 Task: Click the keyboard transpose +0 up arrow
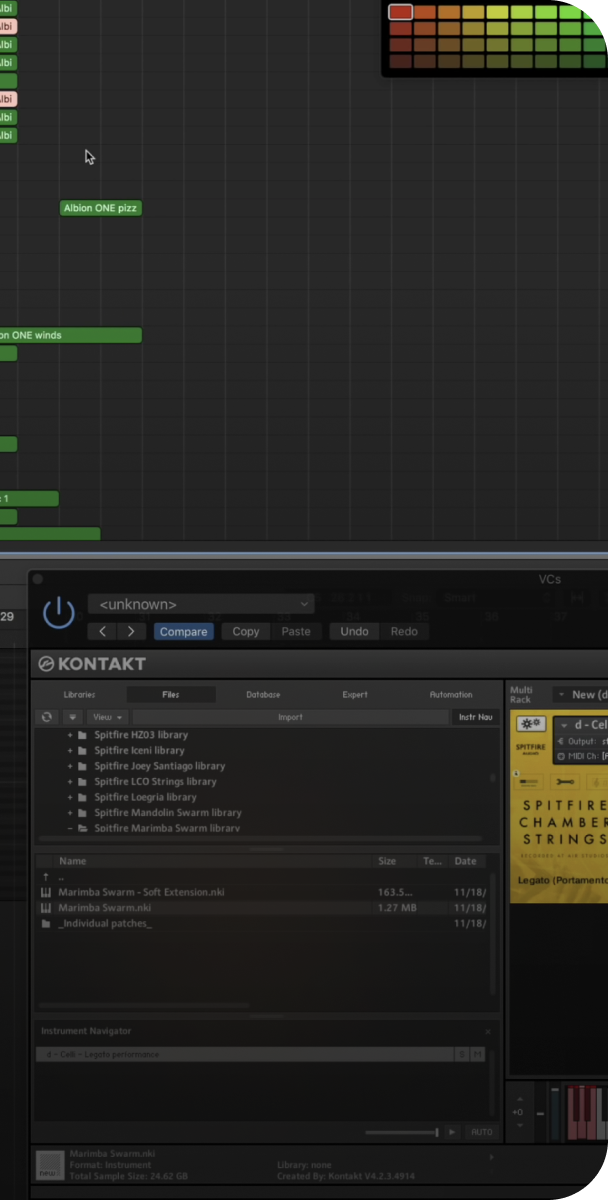point(519,1099)
